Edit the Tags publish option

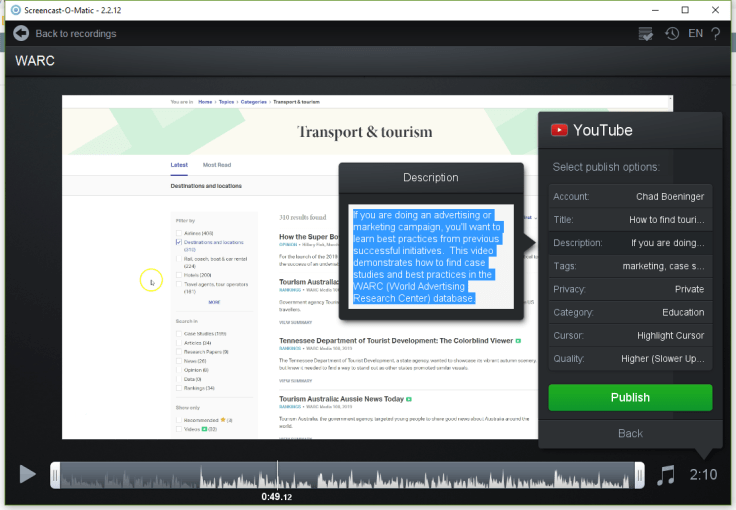630,266
